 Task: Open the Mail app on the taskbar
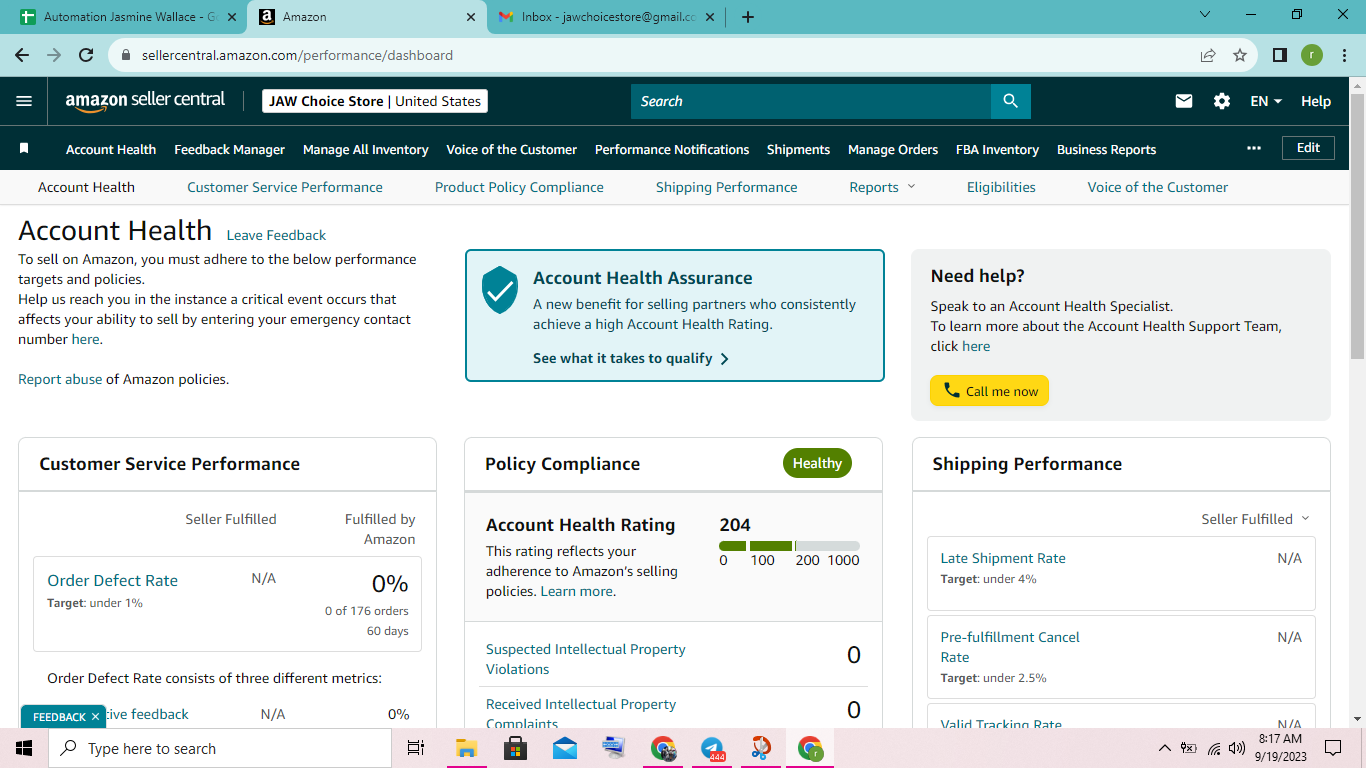pyautogui.click(x=564, y=748)
